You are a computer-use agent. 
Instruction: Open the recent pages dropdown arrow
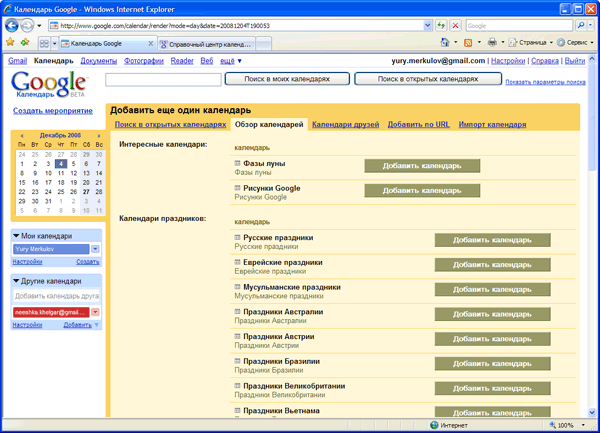39,26
